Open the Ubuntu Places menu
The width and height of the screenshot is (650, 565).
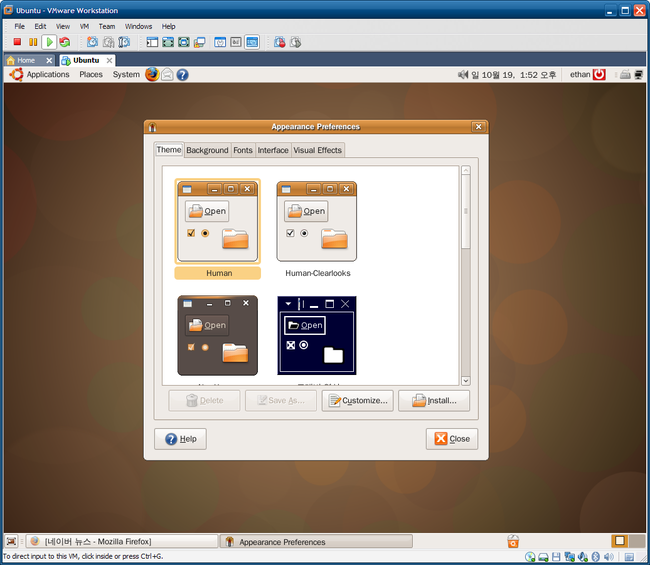91,75
